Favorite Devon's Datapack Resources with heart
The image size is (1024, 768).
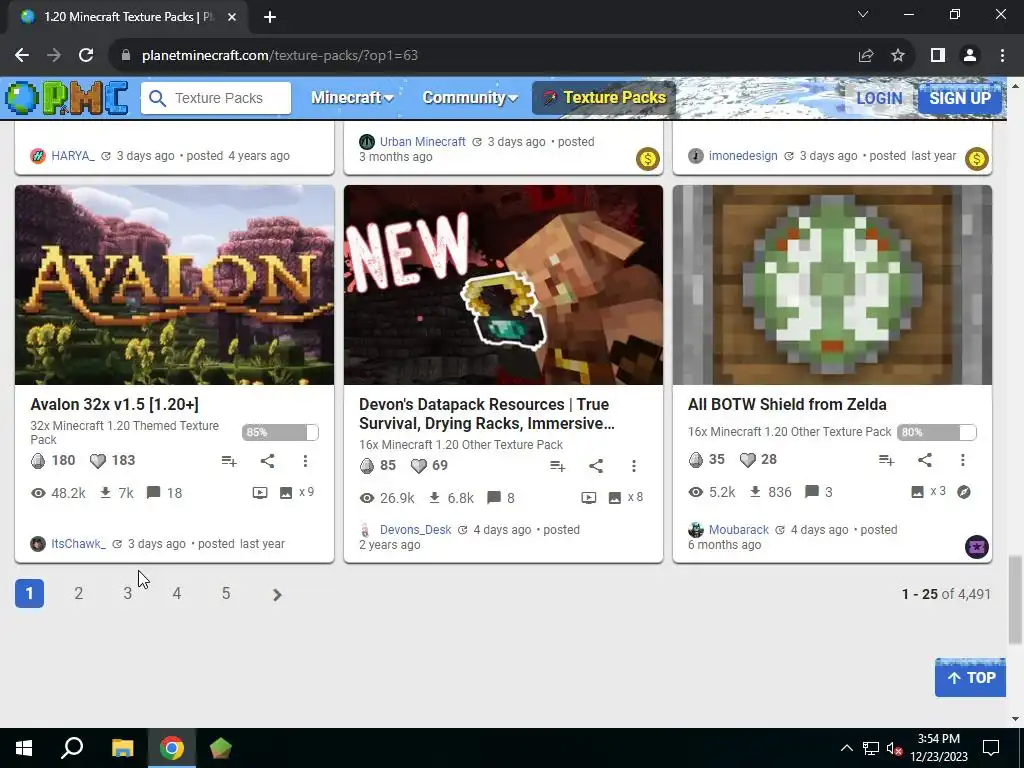coord(419,466)
